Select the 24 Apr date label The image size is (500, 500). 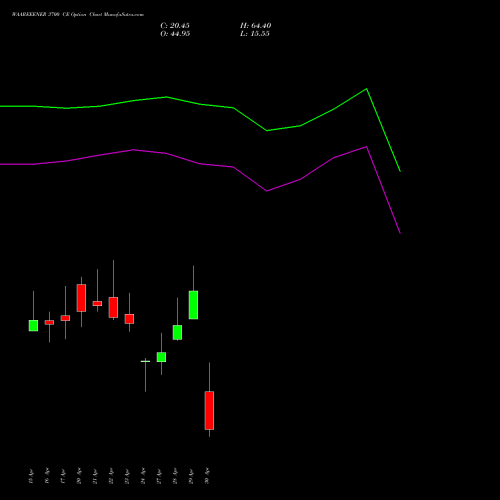(143, 476)
